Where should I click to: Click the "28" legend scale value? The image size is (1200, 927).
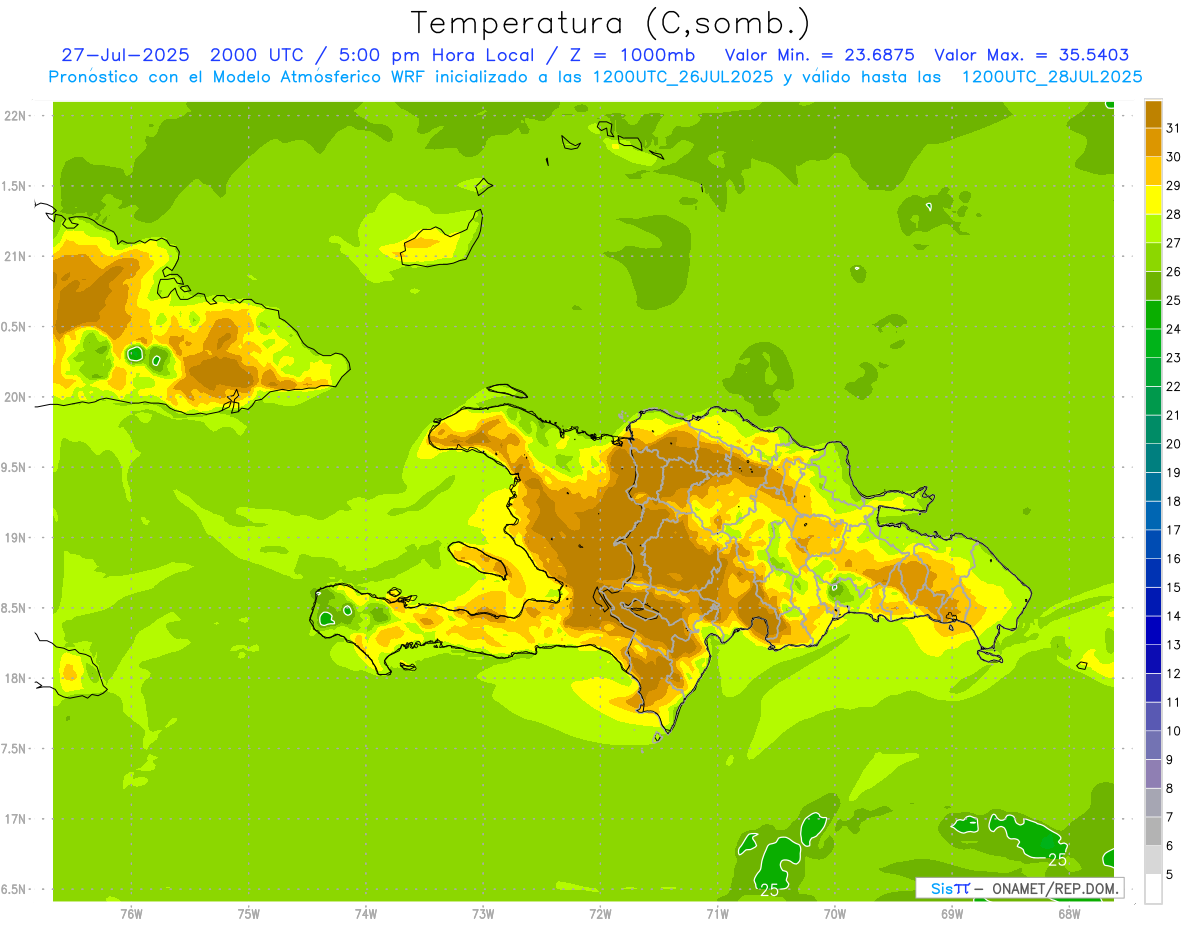click(1174, 214)
